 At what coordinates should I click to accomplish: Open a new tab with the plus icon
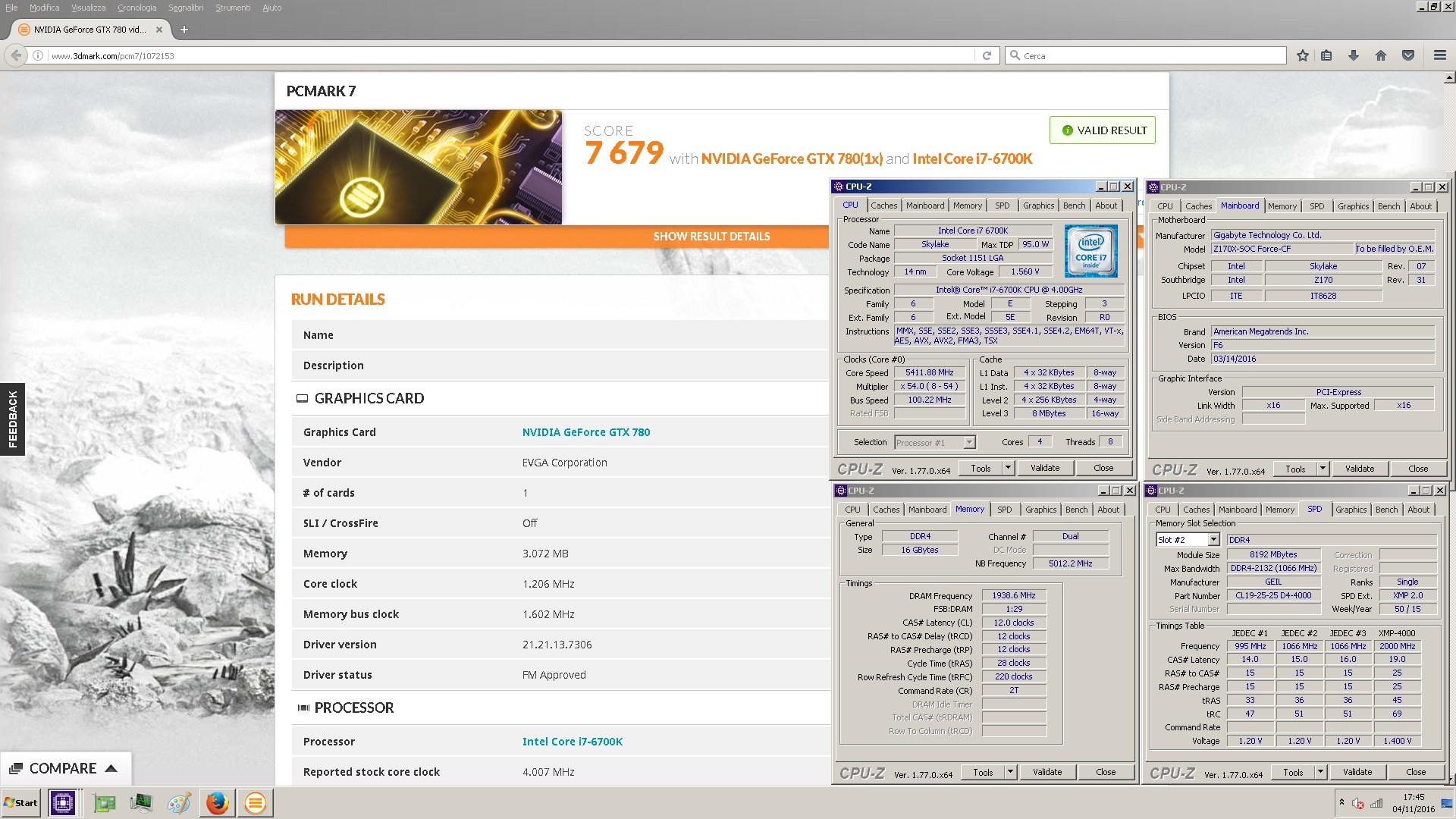(184, 30)
